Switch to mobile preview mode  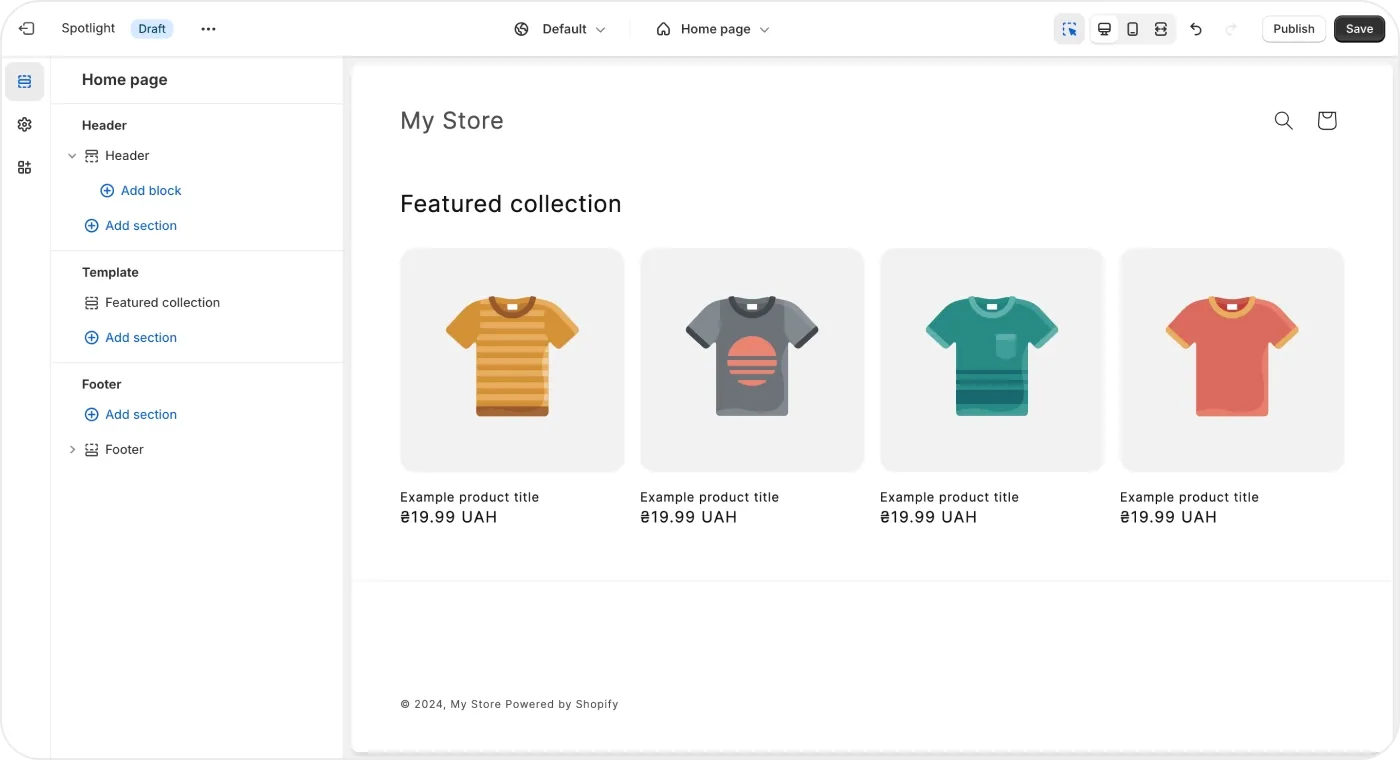(1132, 29)
